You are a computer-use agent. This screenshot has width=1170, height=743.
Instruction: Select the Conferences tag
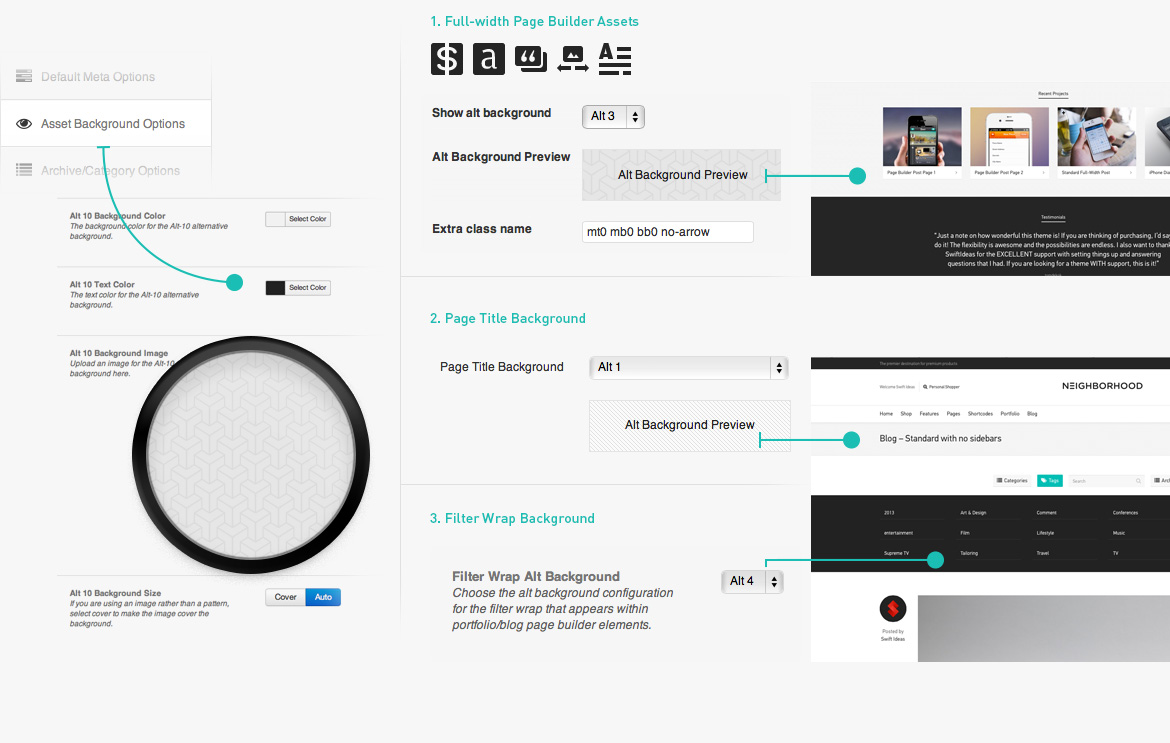(x=1125, y=513)
